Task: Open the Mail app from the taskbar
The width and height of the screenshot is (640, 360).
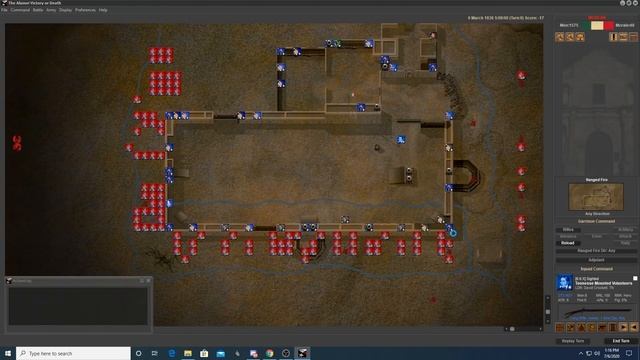Action: point(220,353)
